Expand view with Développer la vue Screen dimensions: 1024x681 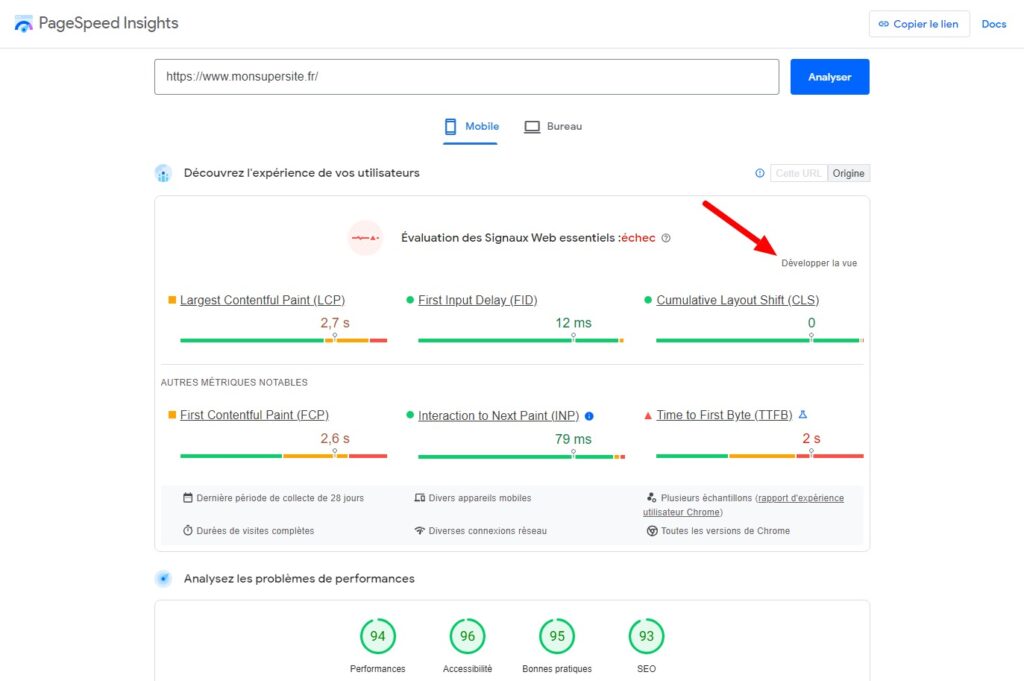point(819,263)
